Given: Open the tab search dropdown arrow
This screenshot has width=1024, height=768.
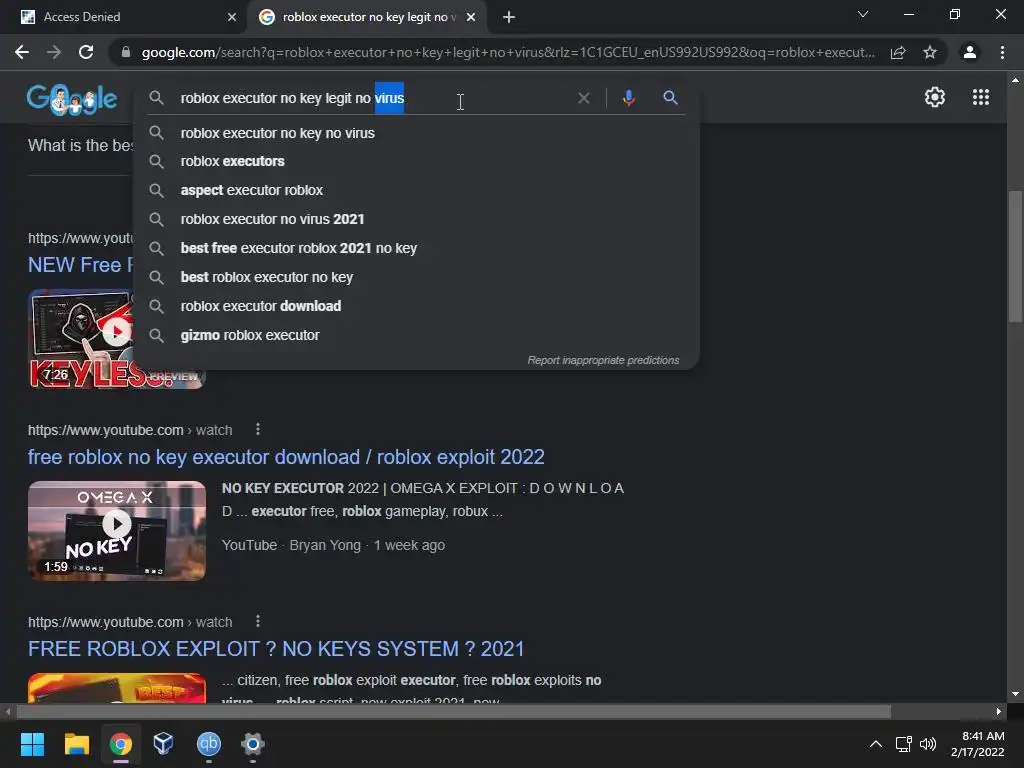Looking at the screenshot, I should (x=863, y=14).
